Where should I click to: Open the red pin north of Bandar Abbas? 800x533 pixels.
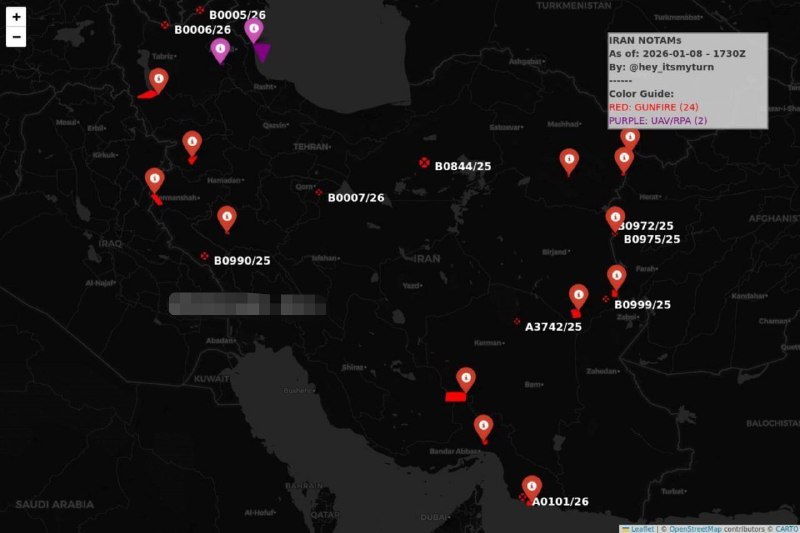point(483,427)
